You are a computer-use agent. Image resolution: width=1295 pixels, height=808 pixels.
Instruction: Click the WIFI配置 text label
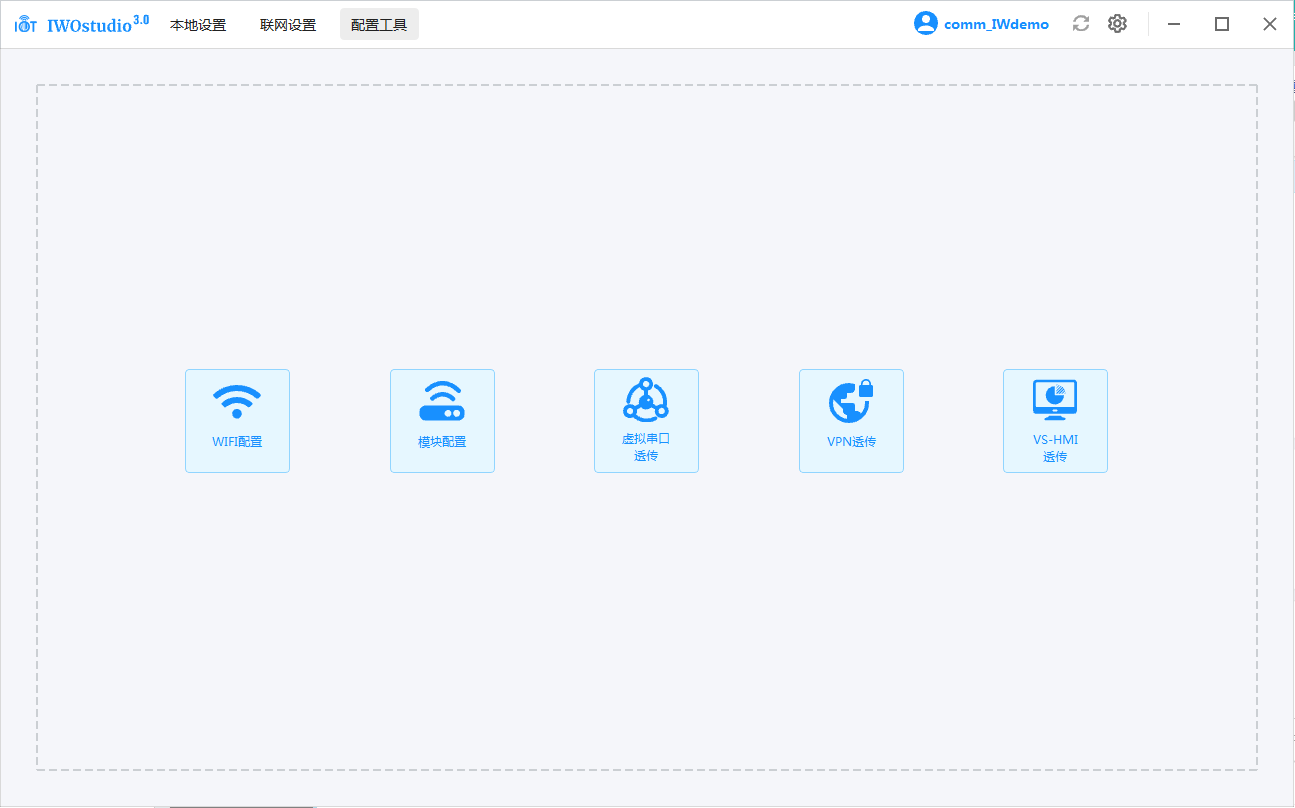pos(237,442)
